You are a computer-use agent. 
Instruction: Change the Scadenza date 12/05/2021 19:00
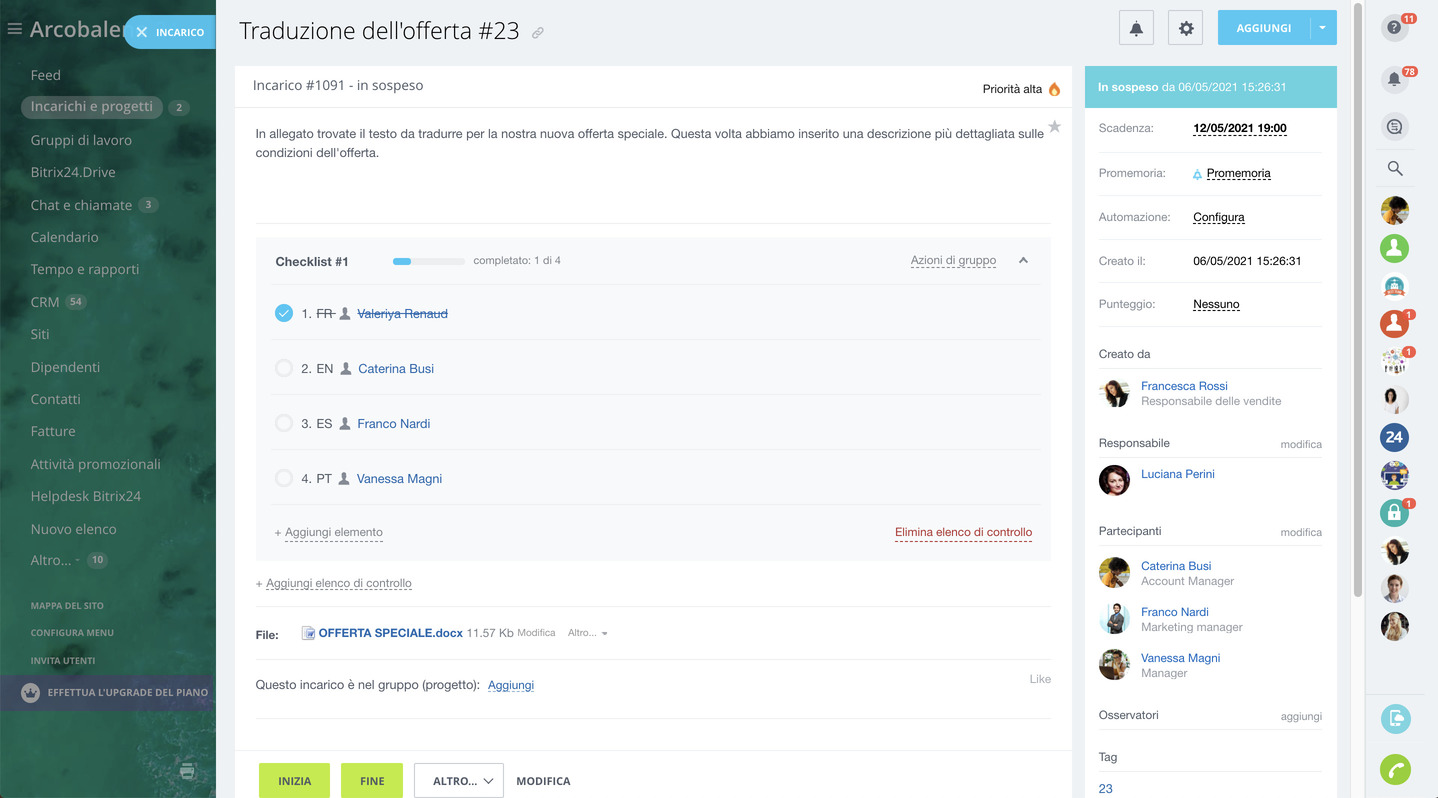[x=1240, y=128]
